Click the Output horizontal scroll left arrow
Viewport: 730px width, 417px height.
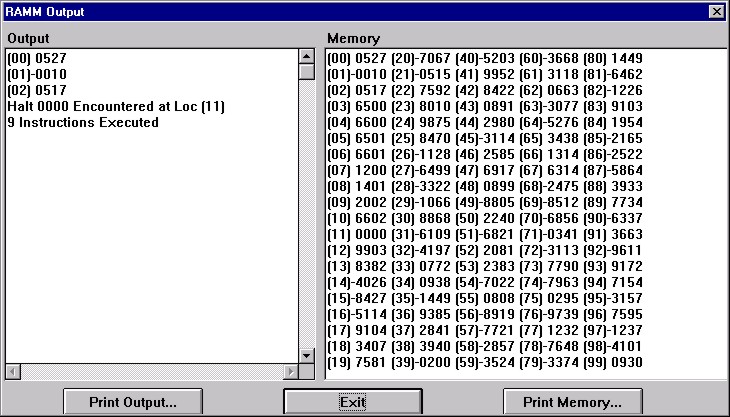coord(13,371)
